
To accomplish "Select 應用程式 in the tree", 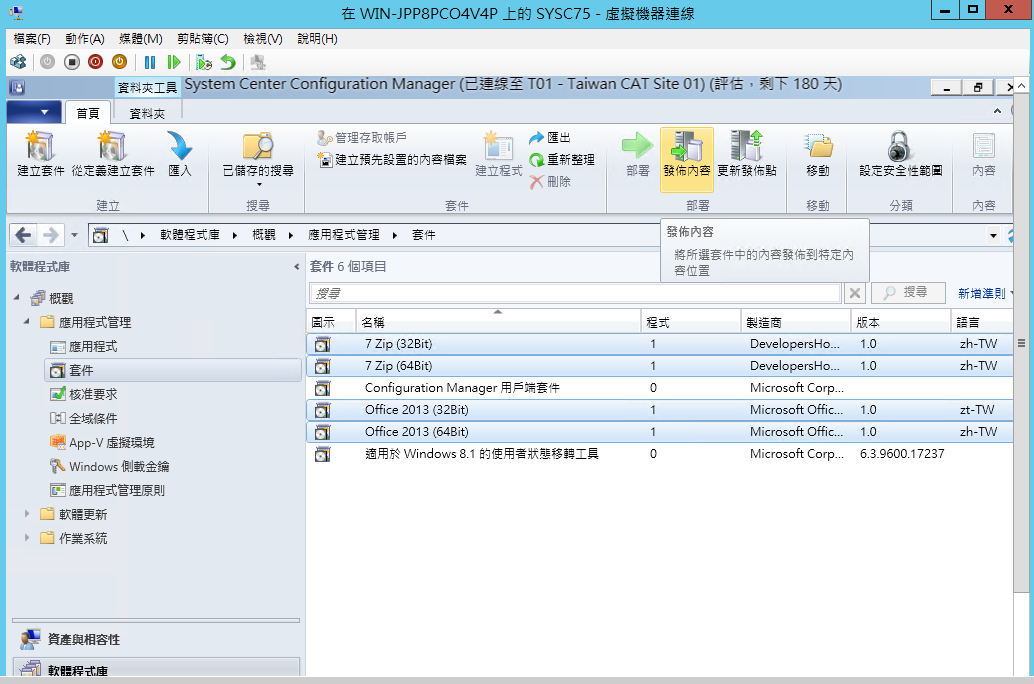I will click(x=93, y=346).
